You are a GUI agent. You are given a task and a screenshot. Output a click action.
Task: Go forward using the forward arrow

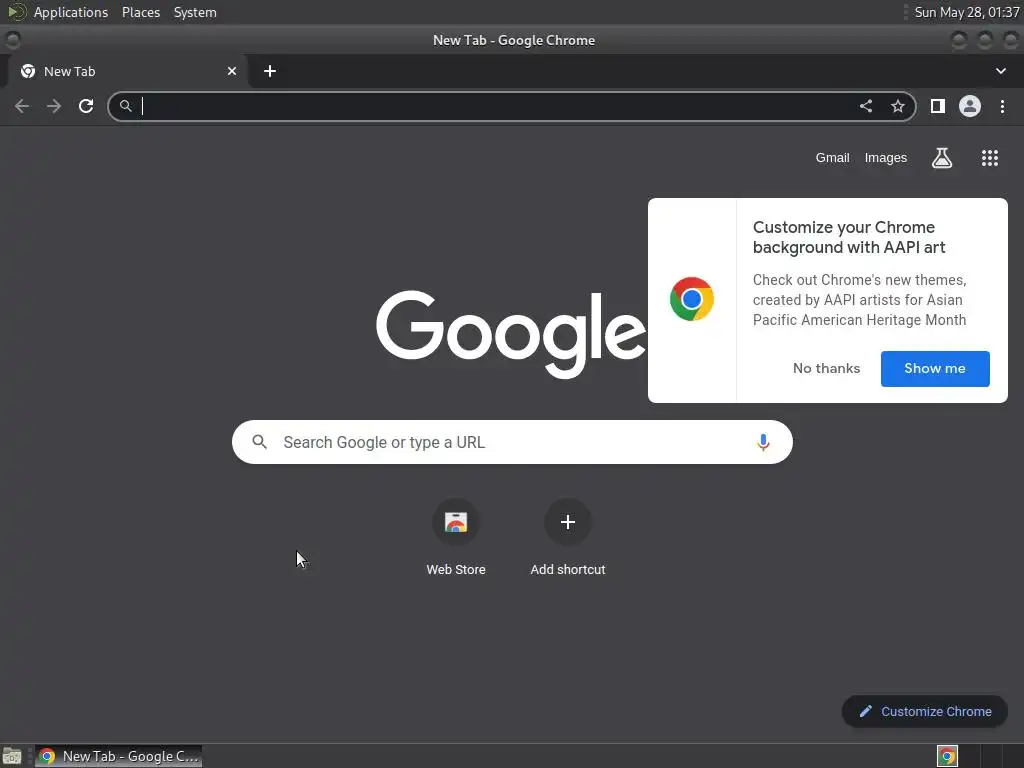click(x=54, y=106)
